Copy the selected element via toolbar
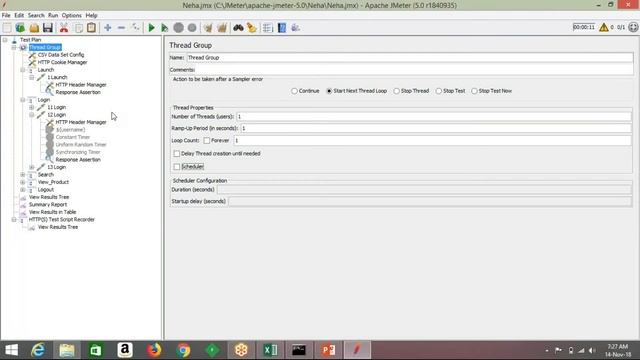 pyautogui.click(x=78, y=28)
